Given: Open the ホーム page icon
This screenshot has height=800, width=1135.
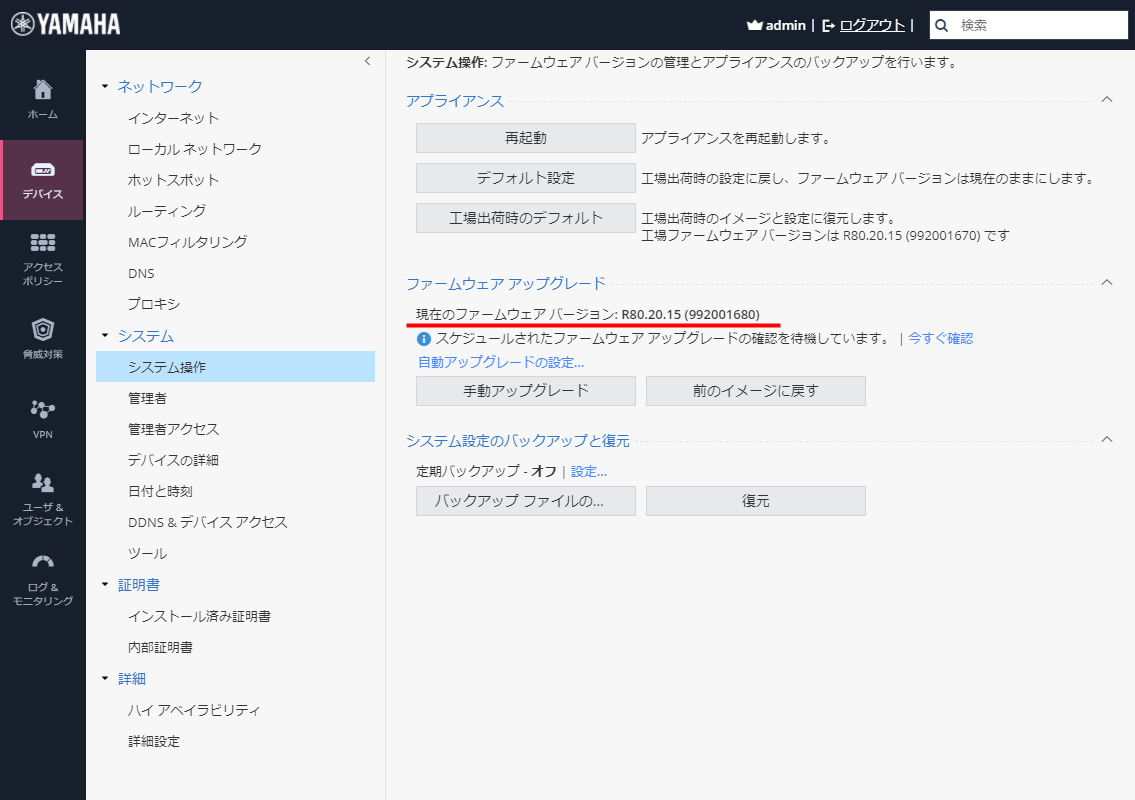Looking at the screenshot, I should (x=42, y=88).
